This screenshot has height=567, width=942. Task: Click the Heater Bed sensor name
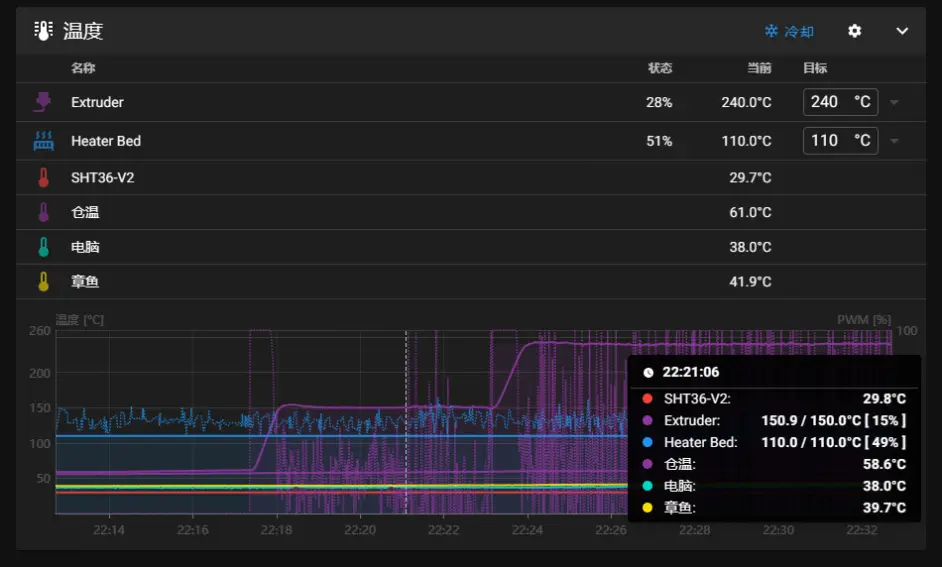(106, 141)
